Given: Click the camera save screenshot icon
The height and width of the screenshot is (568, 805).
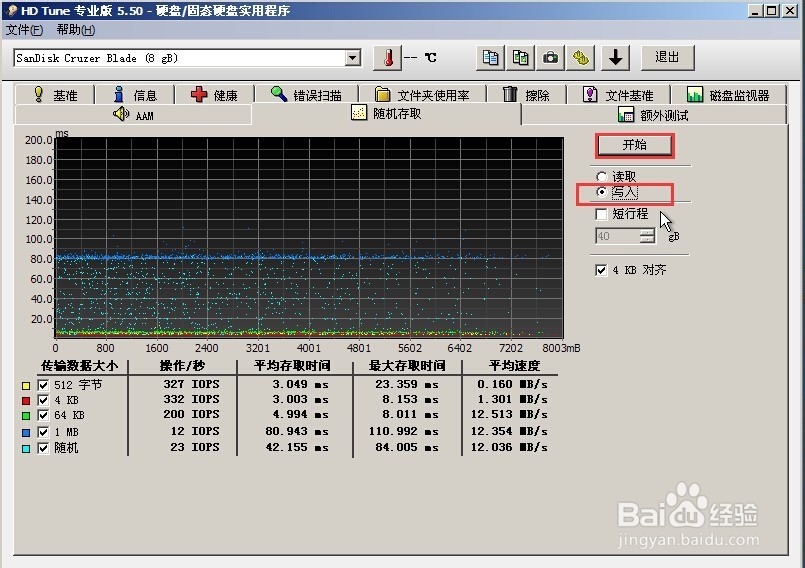Looking at the screenshot, I should (x=550, y=58).
